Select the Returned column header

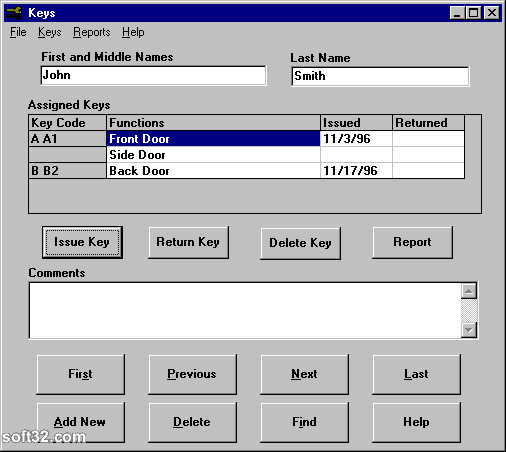pos(428,123)
